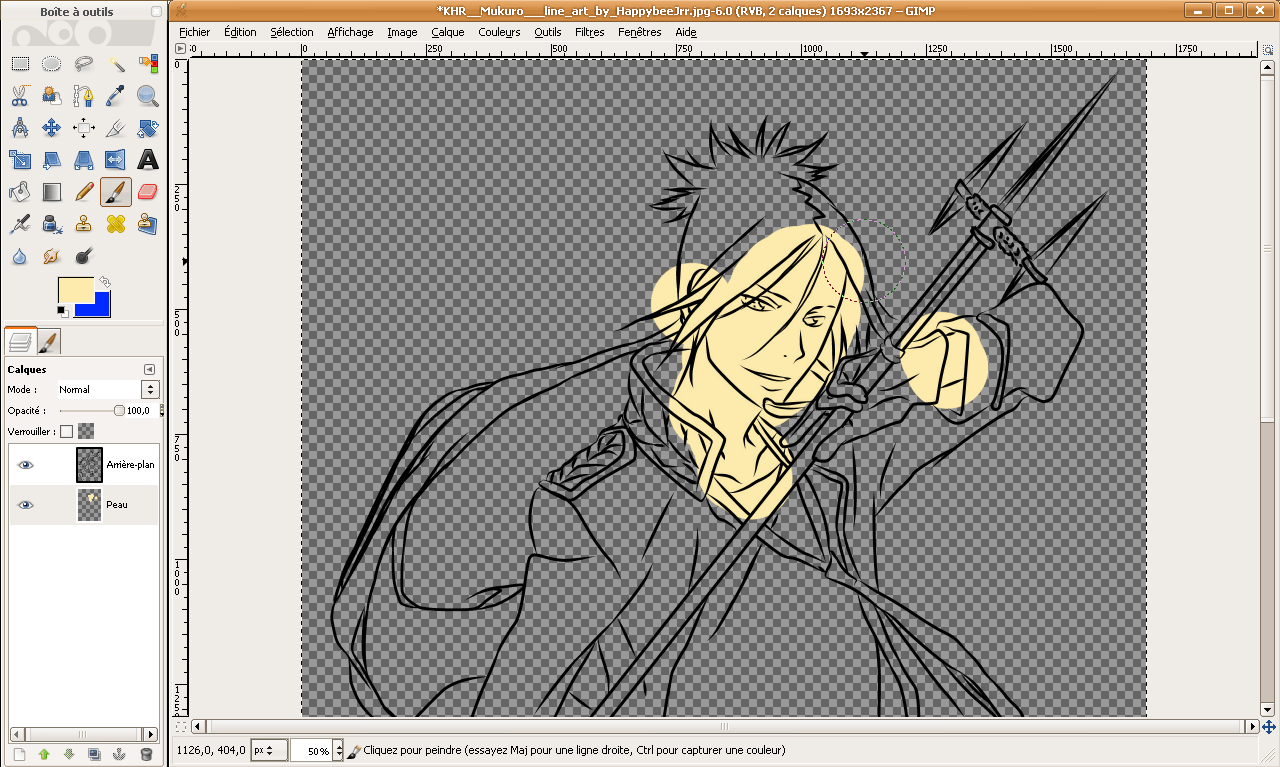Select the Peau layer thumbnail
The width and height of the screenshot is (1280, 767).
(89, 505)
